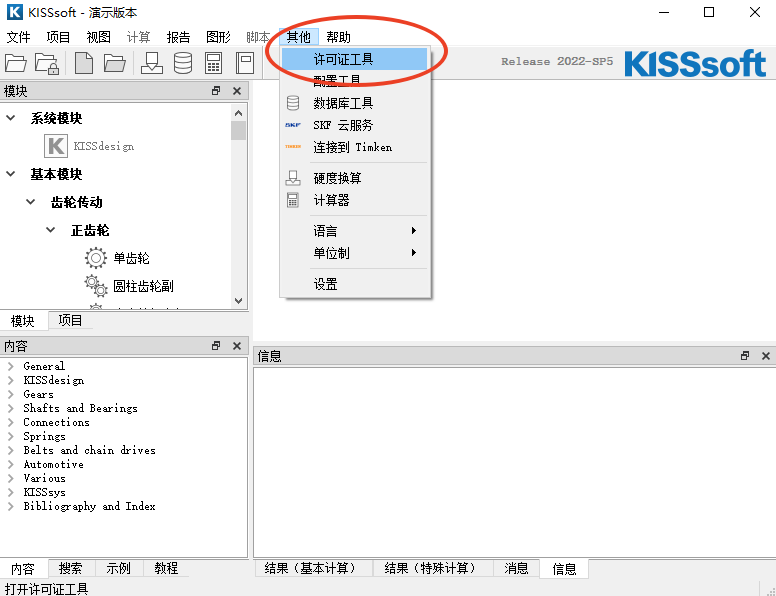Undock the 模块 panel
Viewport: 776px width, 596px height.
point(216,91)
